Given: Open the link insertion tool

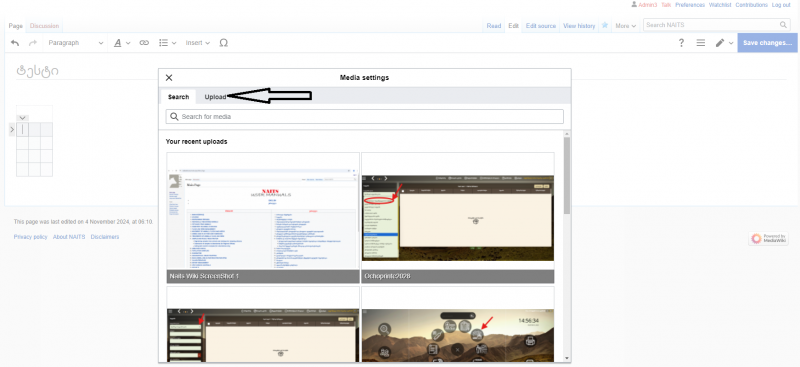Looking at the screenshot, I should coord(144,43).
